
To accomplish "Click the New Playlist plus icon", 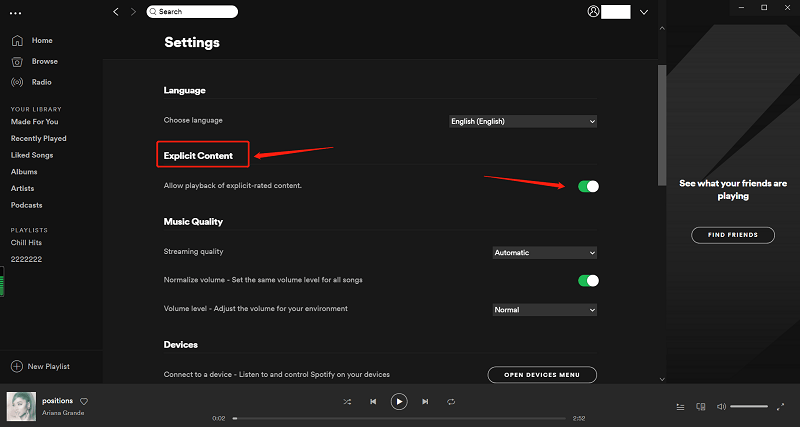I will coord(17,366).
